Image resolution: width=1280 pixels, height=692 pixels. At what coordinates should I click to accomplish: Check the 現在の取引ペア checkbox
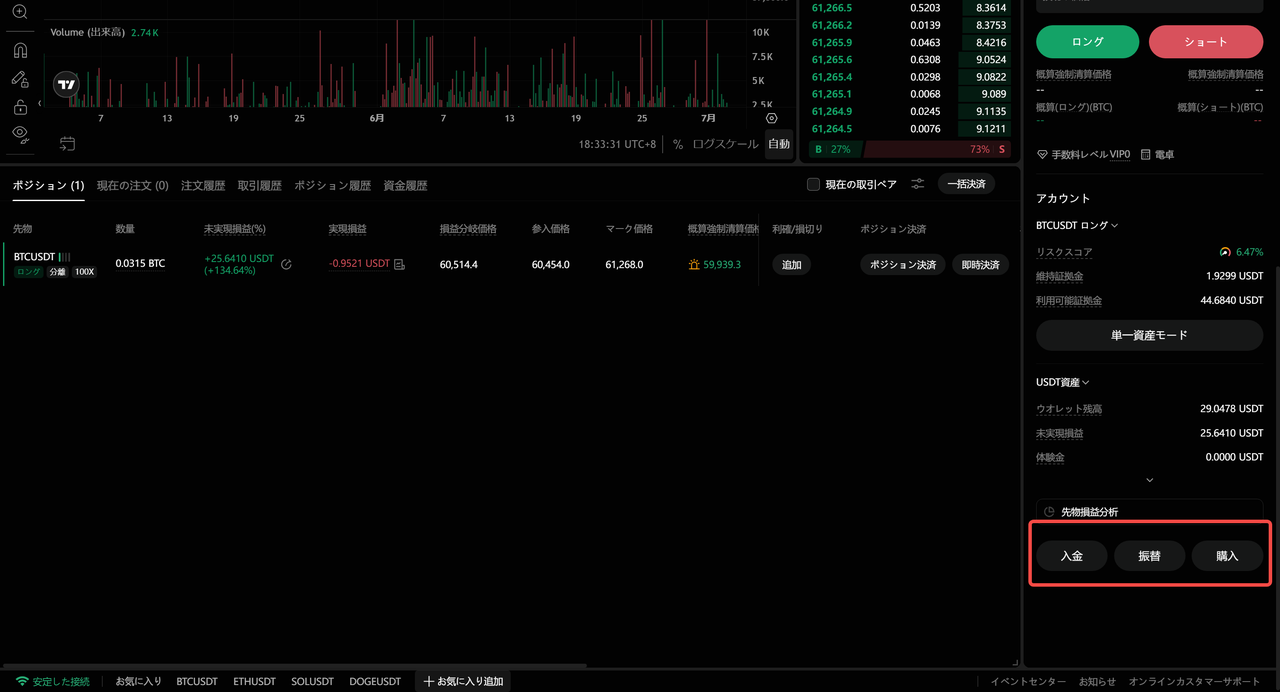(813, 184)
